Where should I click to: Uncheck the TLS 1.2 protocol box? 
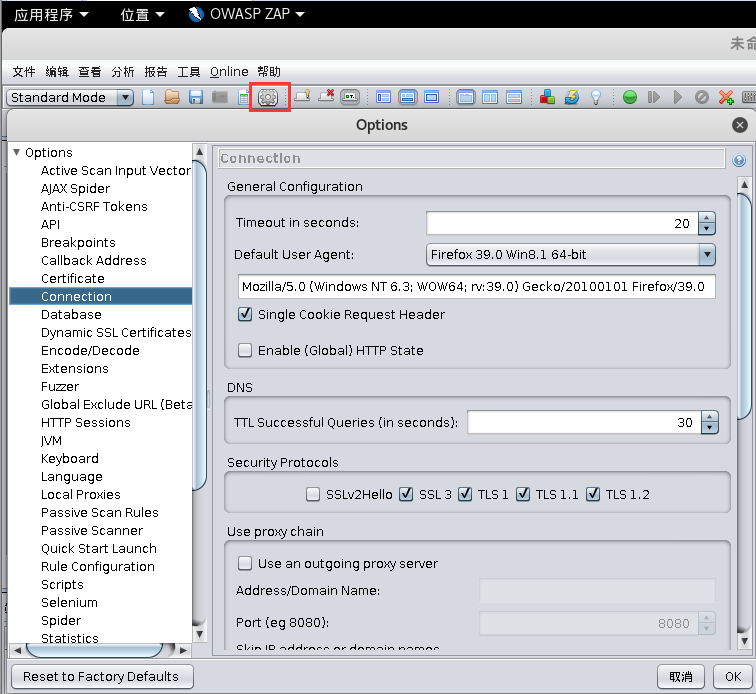pos(593,494)
